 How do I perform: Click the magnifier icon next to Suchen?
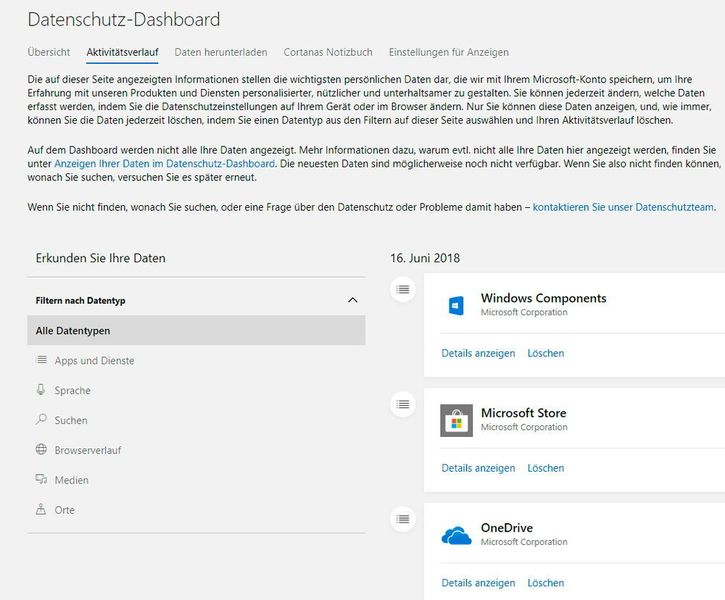pos(41,419)
